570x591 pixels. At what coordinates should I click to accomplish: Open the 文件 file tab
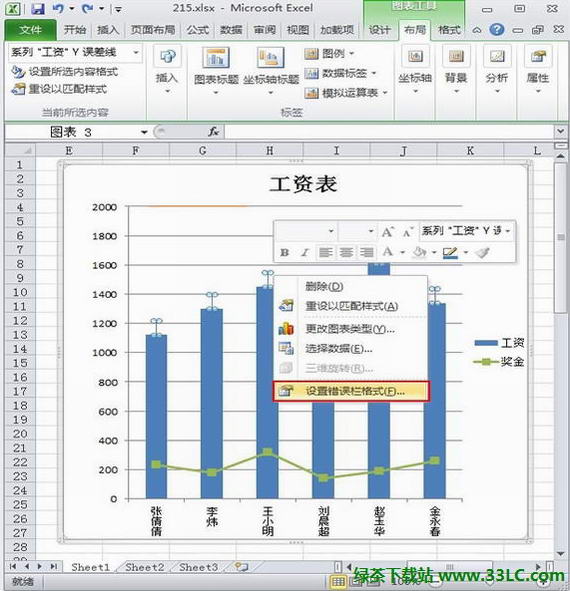pos(30,30)
